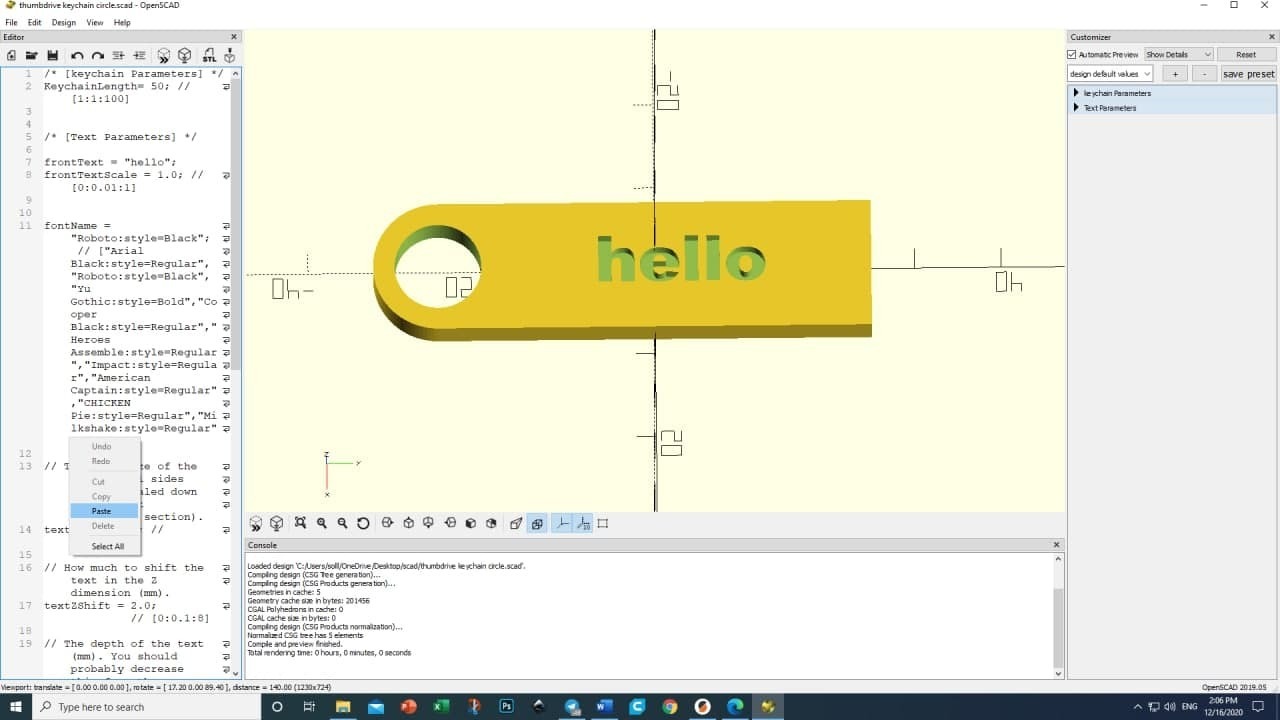Click the save preset button in Customizer

click(x=1248, y=73)
